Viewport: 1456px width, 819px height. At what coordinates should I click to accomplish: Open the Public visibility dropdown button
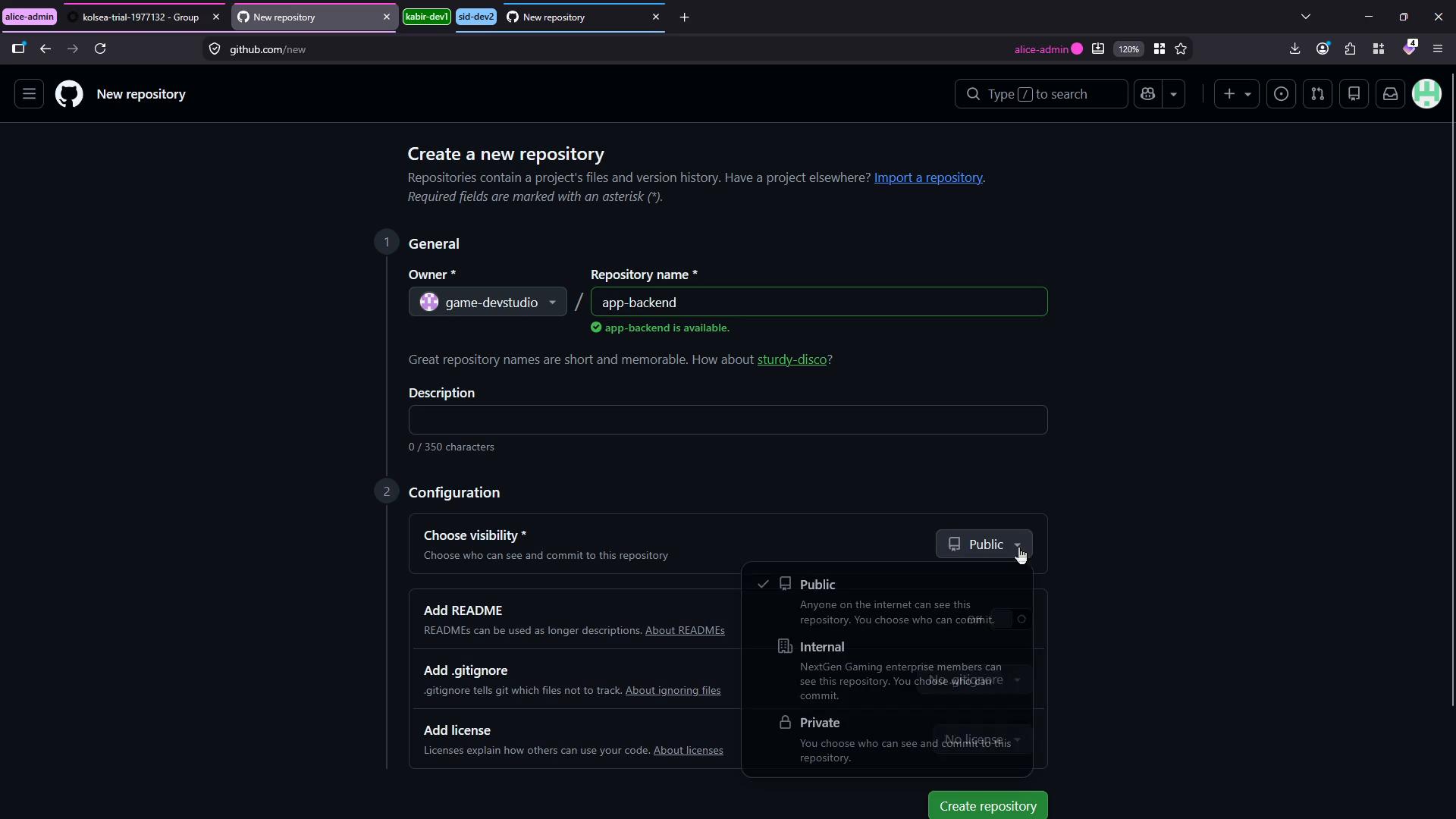pyautogui.click(x=984, y=544)
